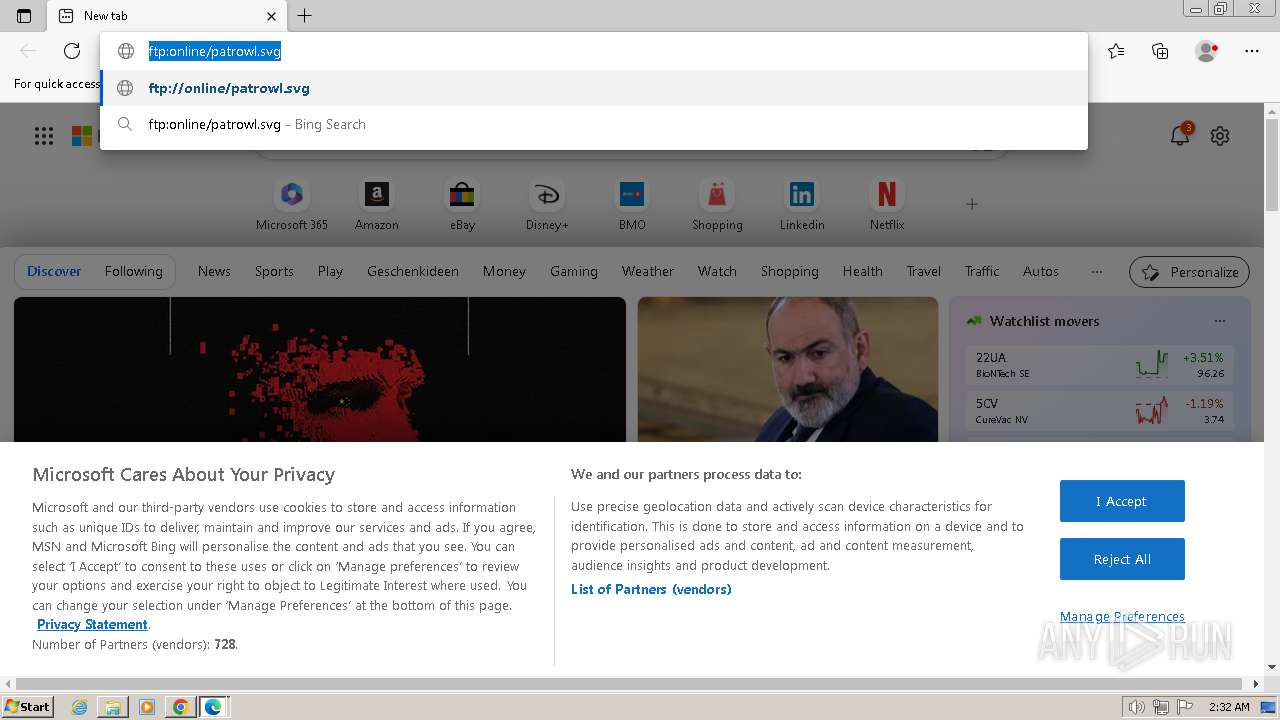Select 5CV CureVac NV stock row

(1100, 411)
